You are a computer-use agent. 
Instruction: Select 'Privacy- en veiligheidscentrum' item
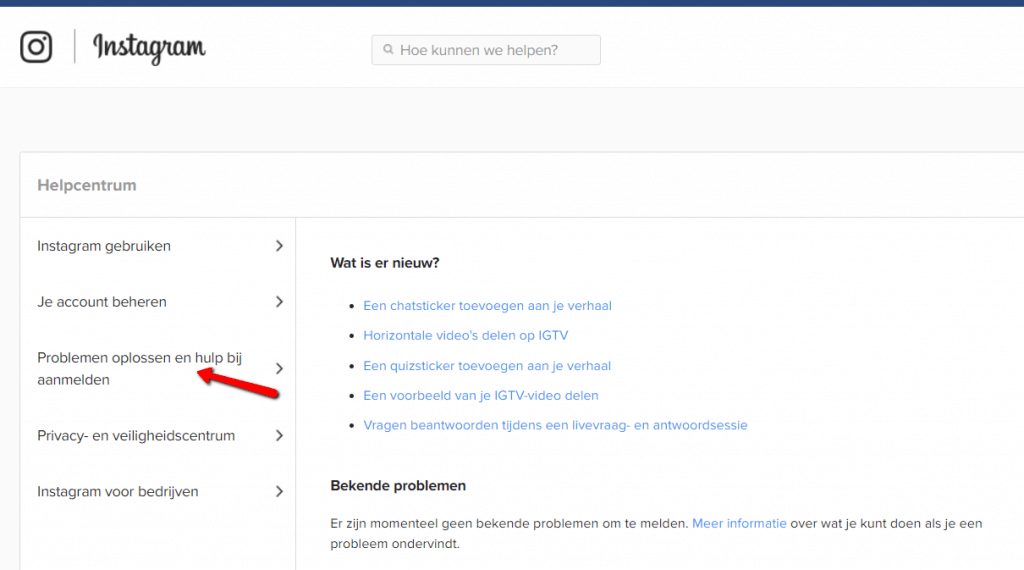click(x=136, y=436)
